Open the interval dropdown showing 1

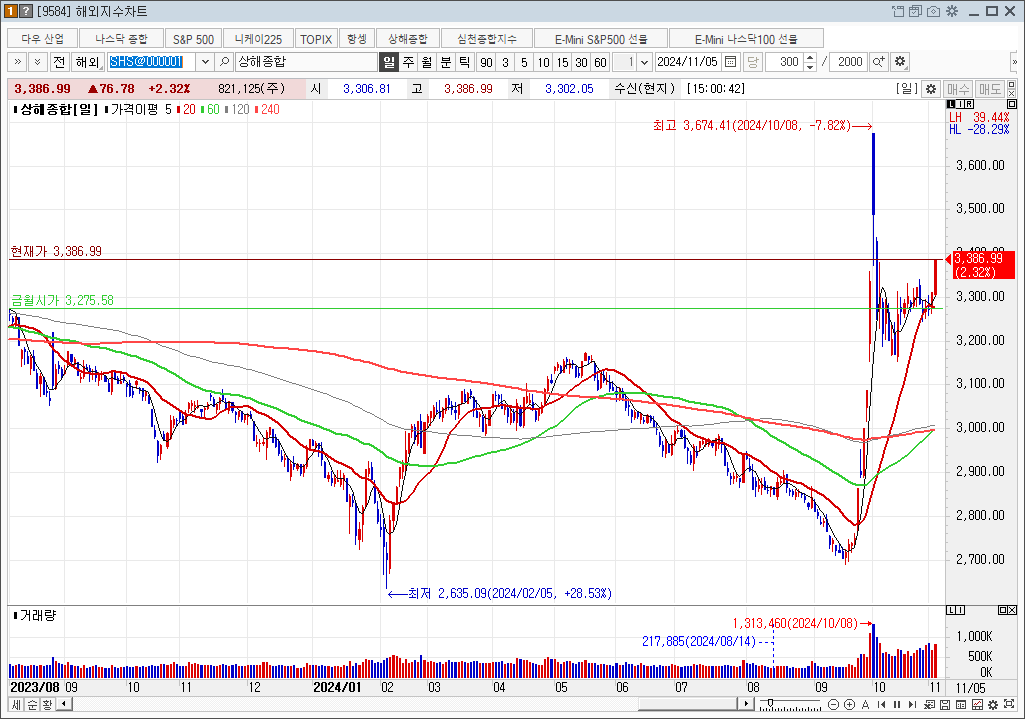coord(644,62)
